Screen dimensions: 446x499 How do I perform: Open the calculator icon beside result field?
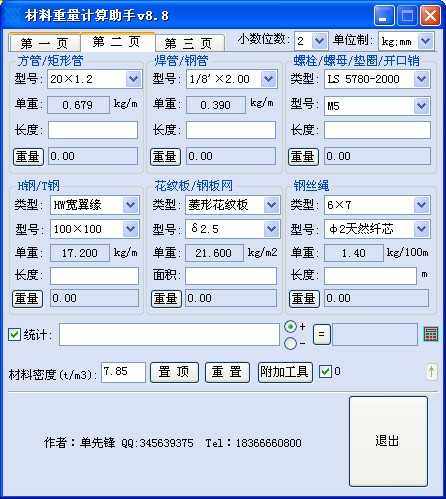click(431, 334)
